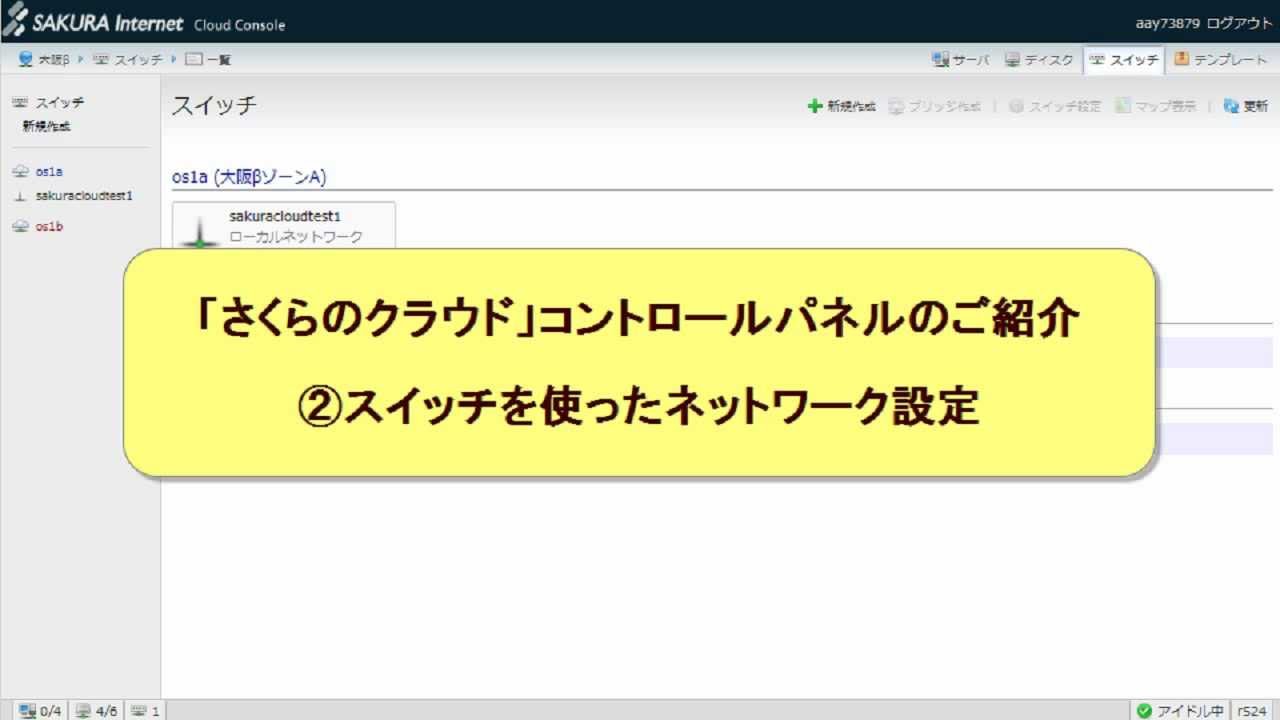
Task: Click disk count 4/6 in status bar
Action: [x=97, y=711]
